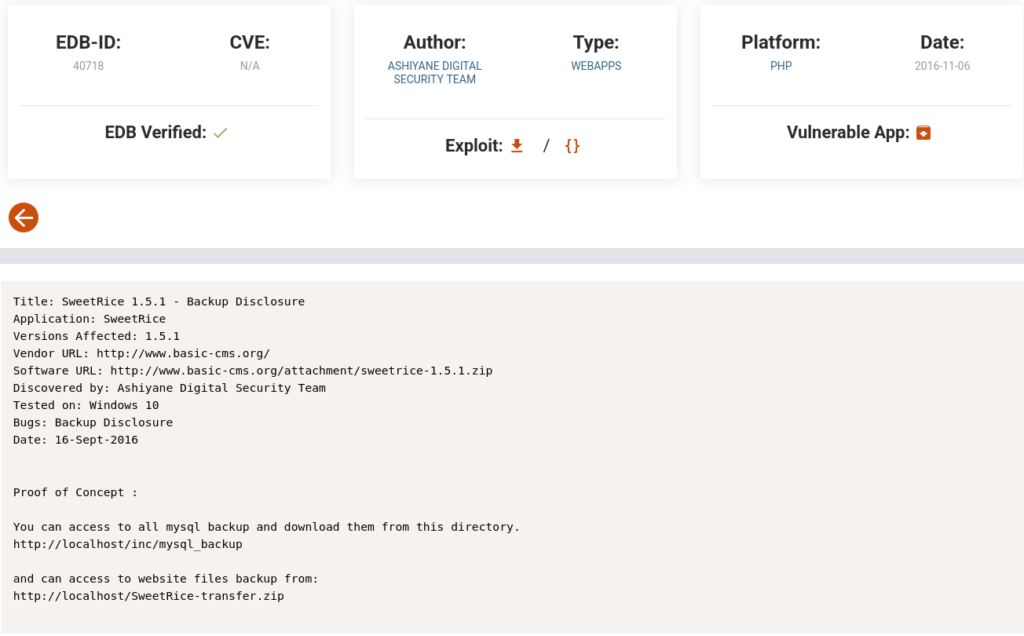1024x636 pixels.
Task: Click the 'Type:' heading
Action: pyautogui.click(x=596, y=42)
